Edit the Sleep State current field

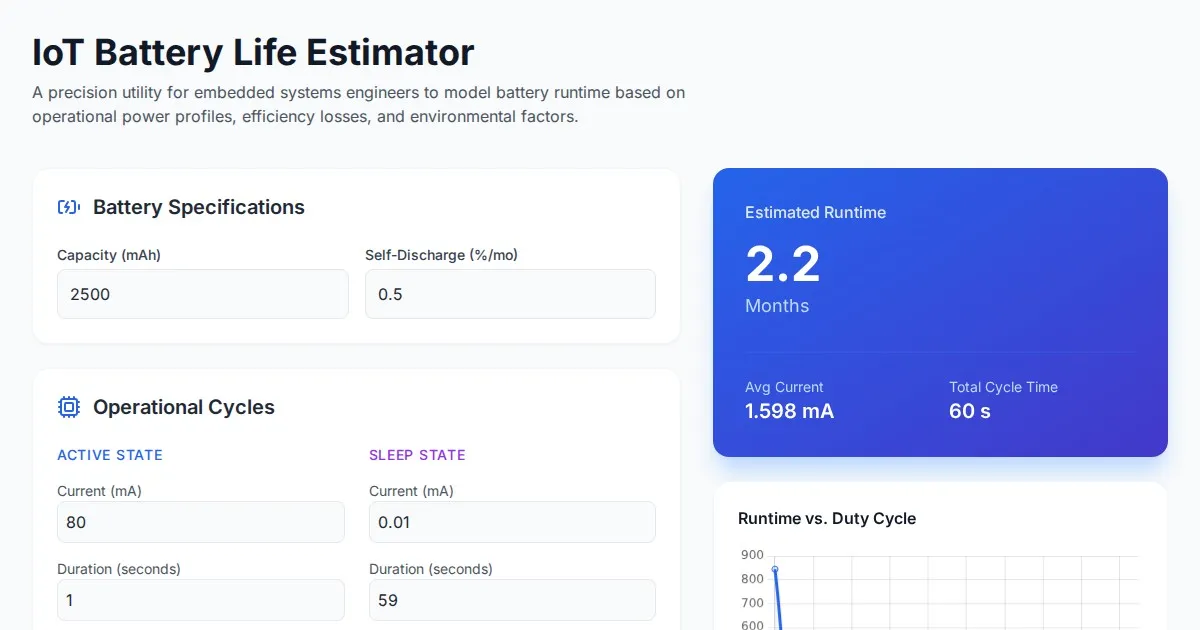click(x=512, y=522)
